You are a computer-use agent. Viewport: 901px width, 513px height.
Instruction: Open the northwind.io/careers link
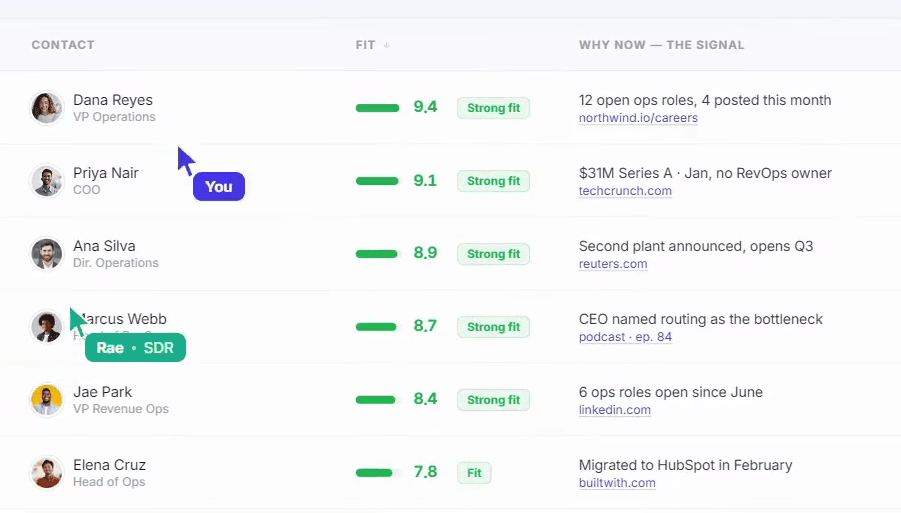[638, 118]
